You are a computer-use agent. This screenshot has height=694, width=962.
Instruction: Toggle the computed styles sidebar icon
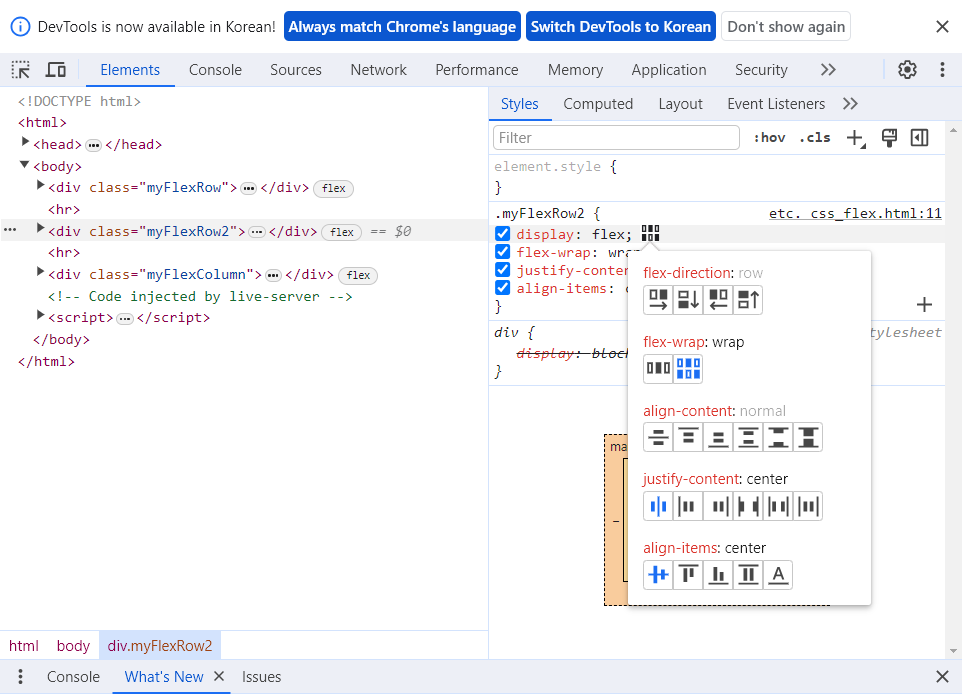click(x=920, y=138)
